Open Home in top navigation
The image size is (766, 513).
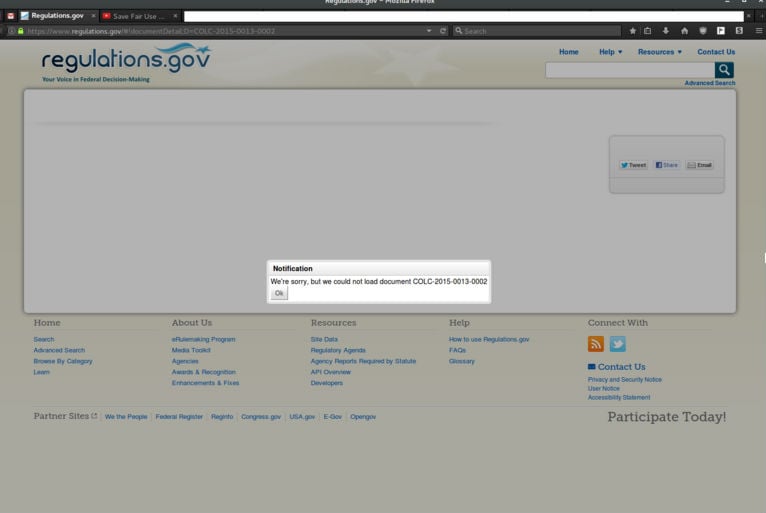(x=569, y=52)
